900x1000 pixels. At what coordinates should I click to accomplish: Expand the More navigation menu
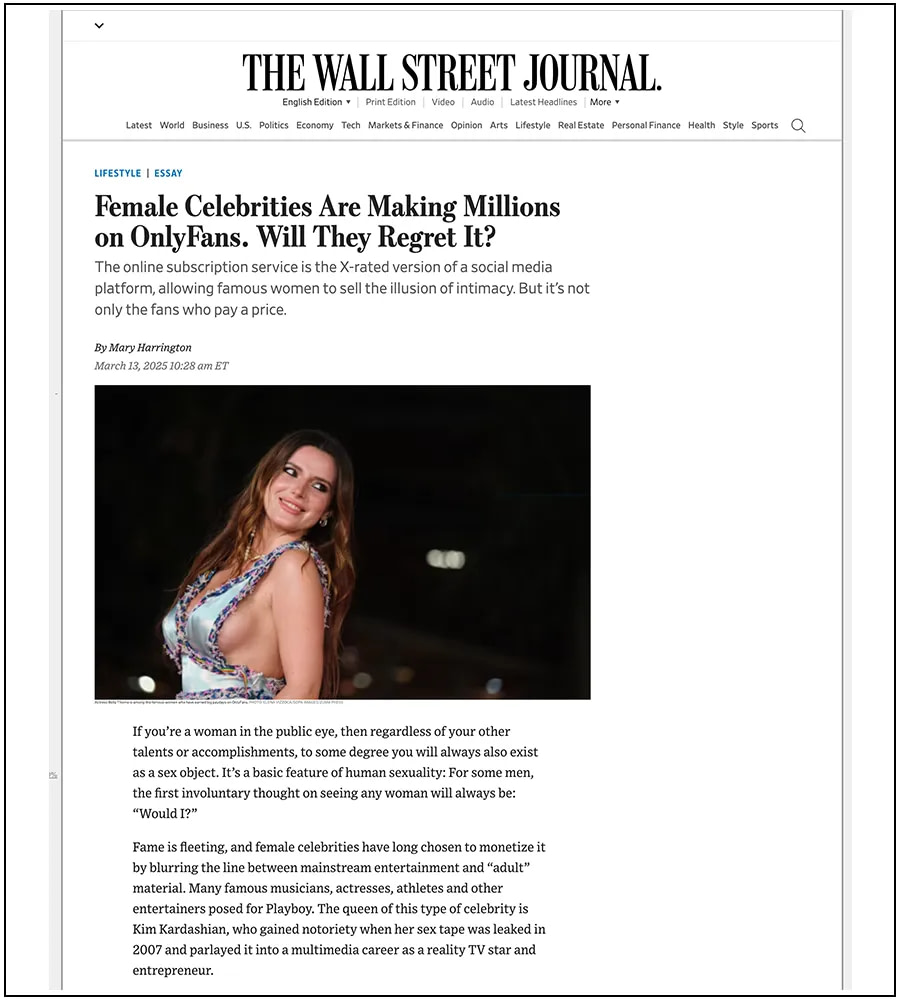tap(604, 102)
